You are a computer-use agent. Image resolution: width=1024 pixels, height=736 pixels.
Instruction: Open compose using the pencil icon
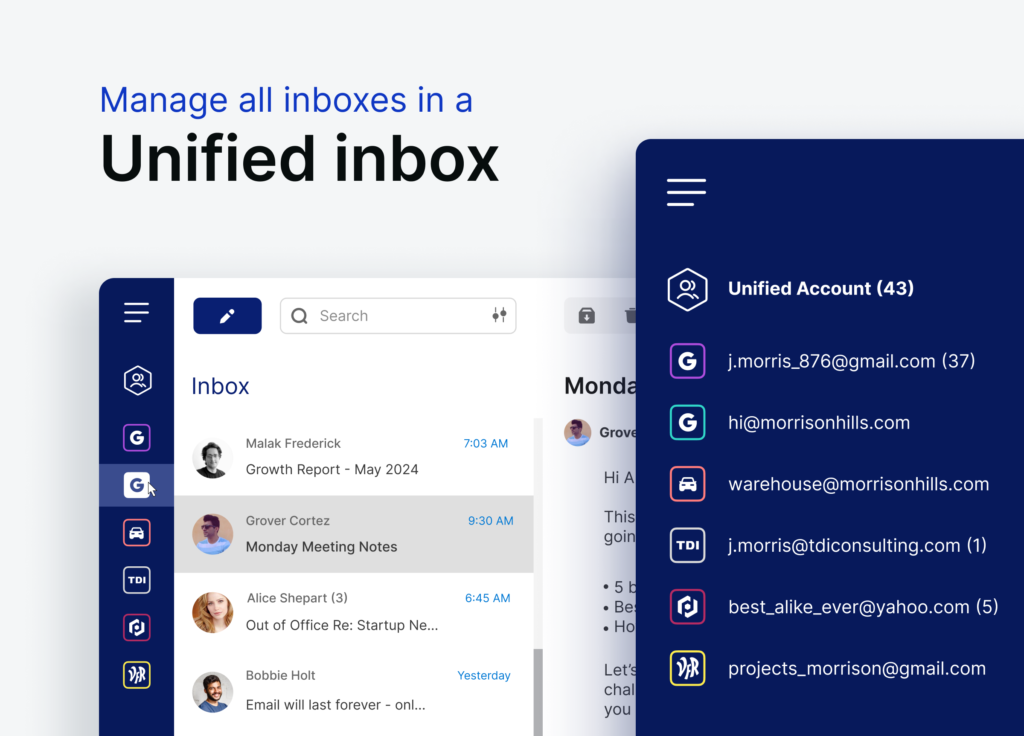click(x=227, y=315)
